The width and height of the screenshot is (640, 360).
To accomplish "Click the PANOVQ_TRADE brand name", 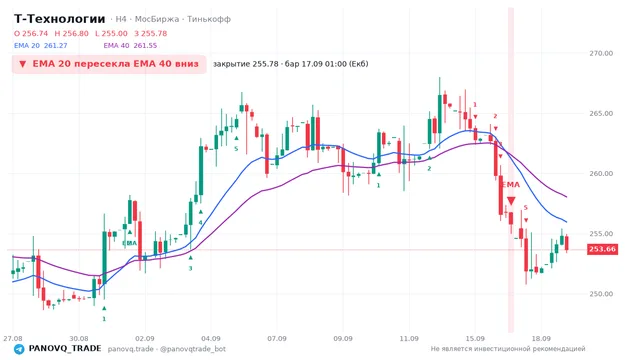I will point(65,349).
